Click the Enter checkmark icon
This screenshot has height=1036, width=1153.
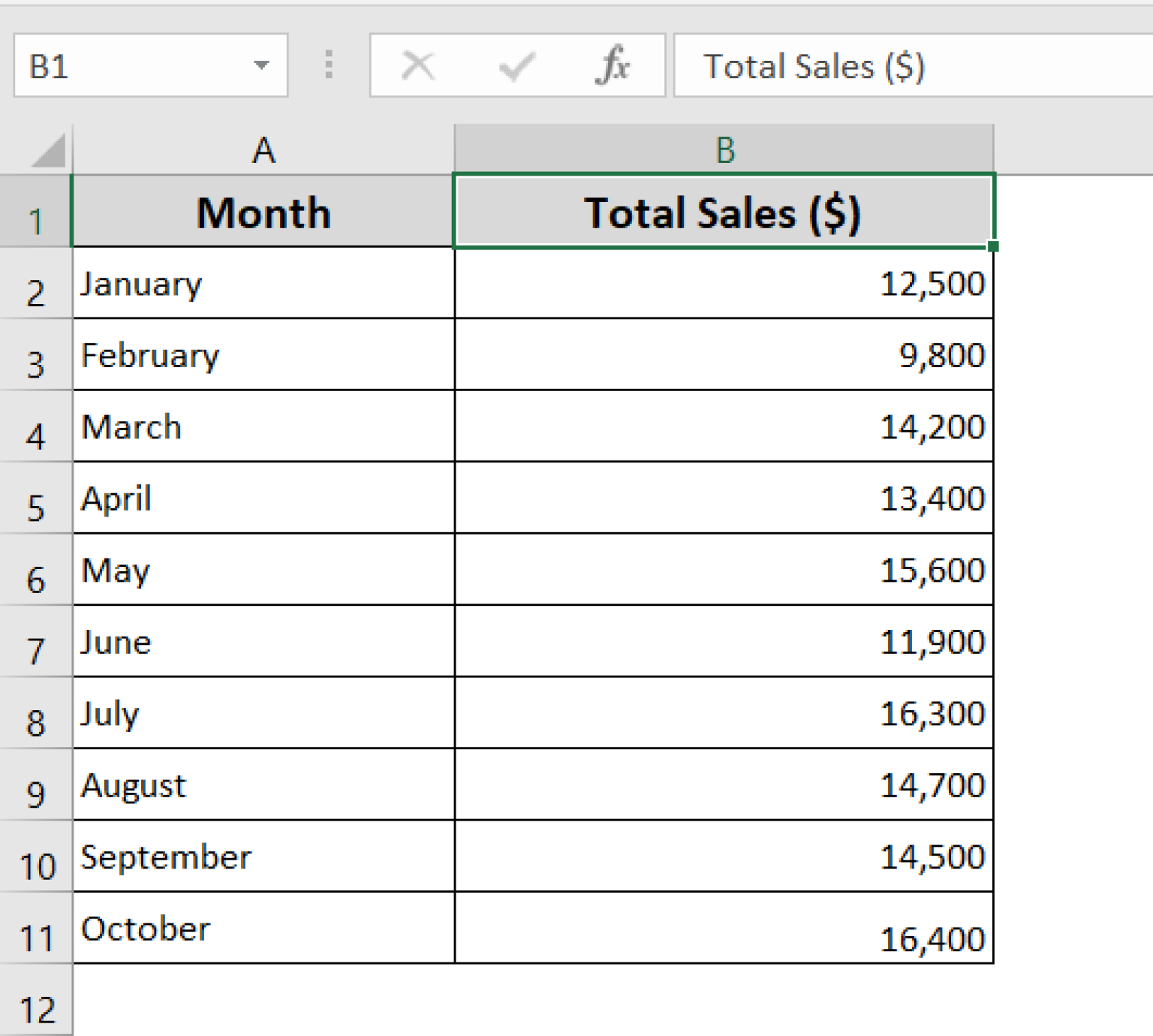[515, 65]
